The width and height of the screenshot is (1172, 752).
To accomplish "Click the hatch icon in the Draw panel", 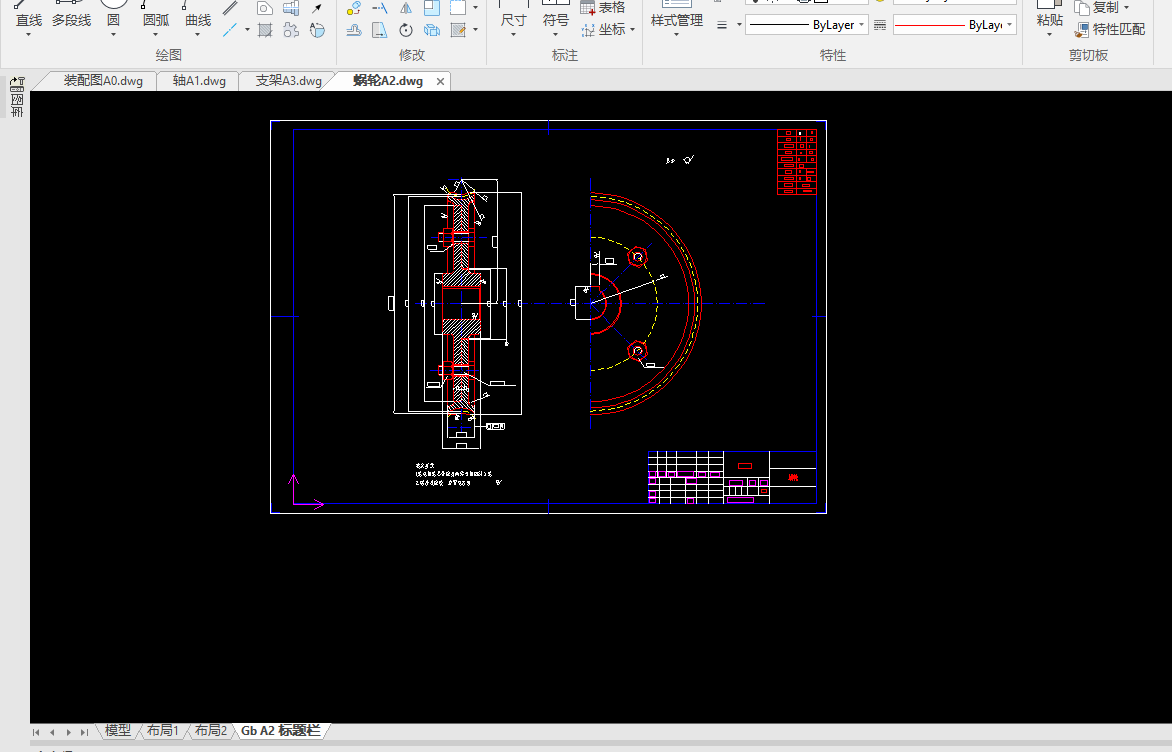I will [x=265, y=30].
